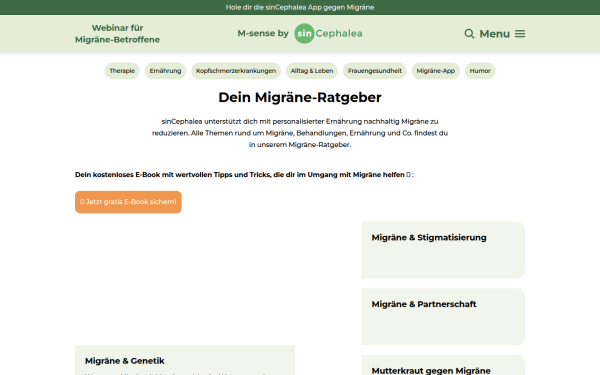Select the Ernährung category tag
600x375 pixels.
[x=165, y=71]
